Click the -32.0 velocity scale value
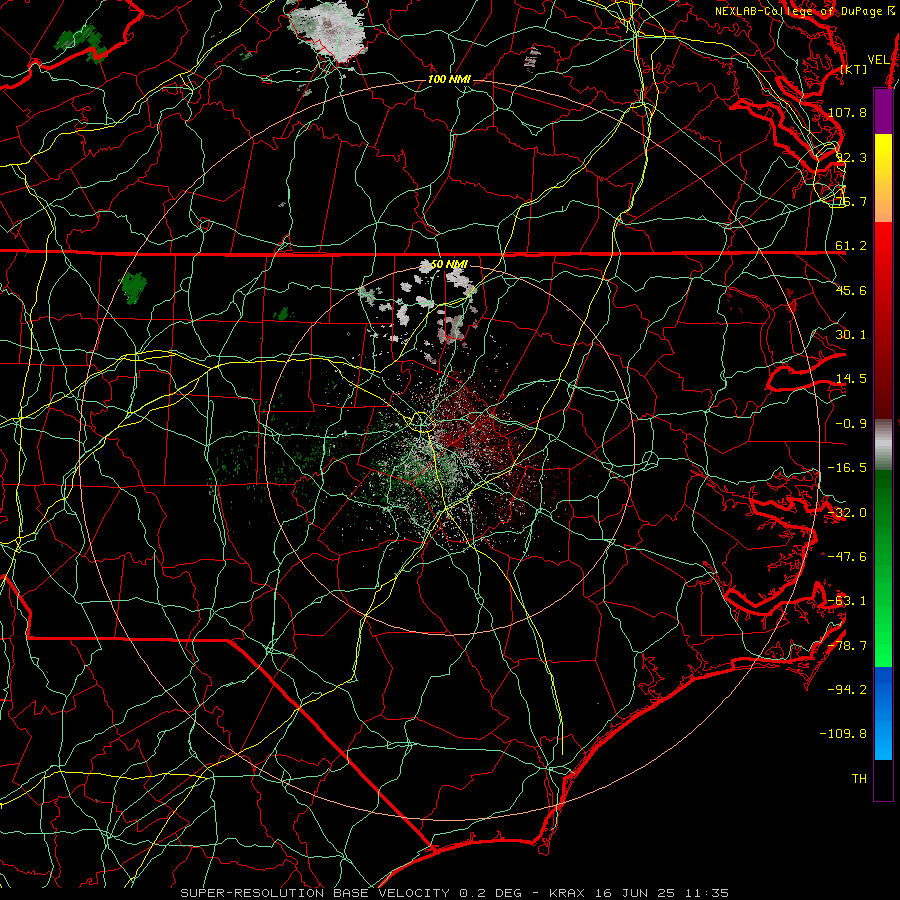 847,512
